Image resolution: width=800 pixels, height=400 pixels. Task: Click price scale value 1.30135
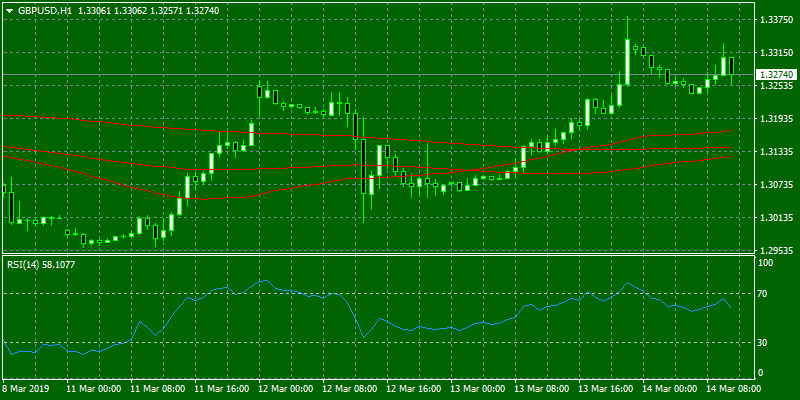776,218
